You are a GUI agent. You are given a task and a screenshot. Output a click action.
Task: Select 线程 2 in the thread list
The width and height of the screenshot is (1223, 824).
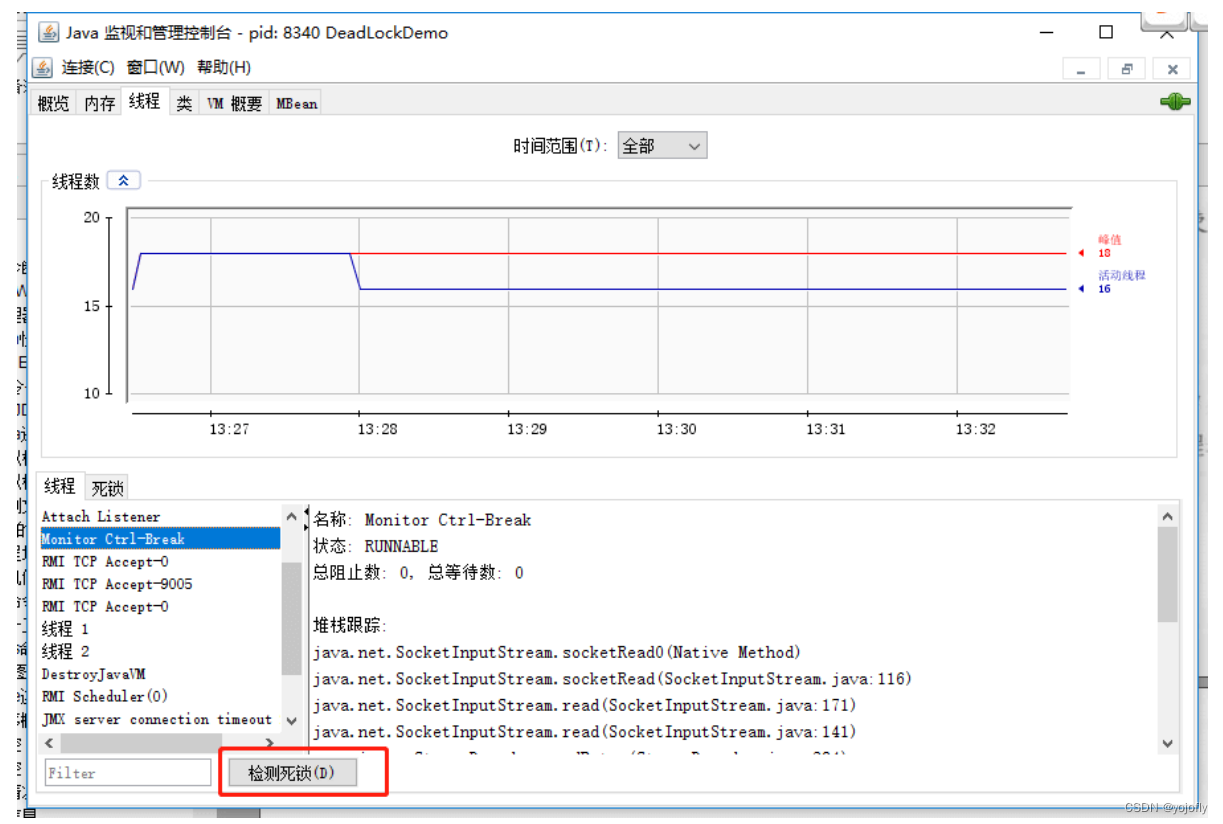160,651
